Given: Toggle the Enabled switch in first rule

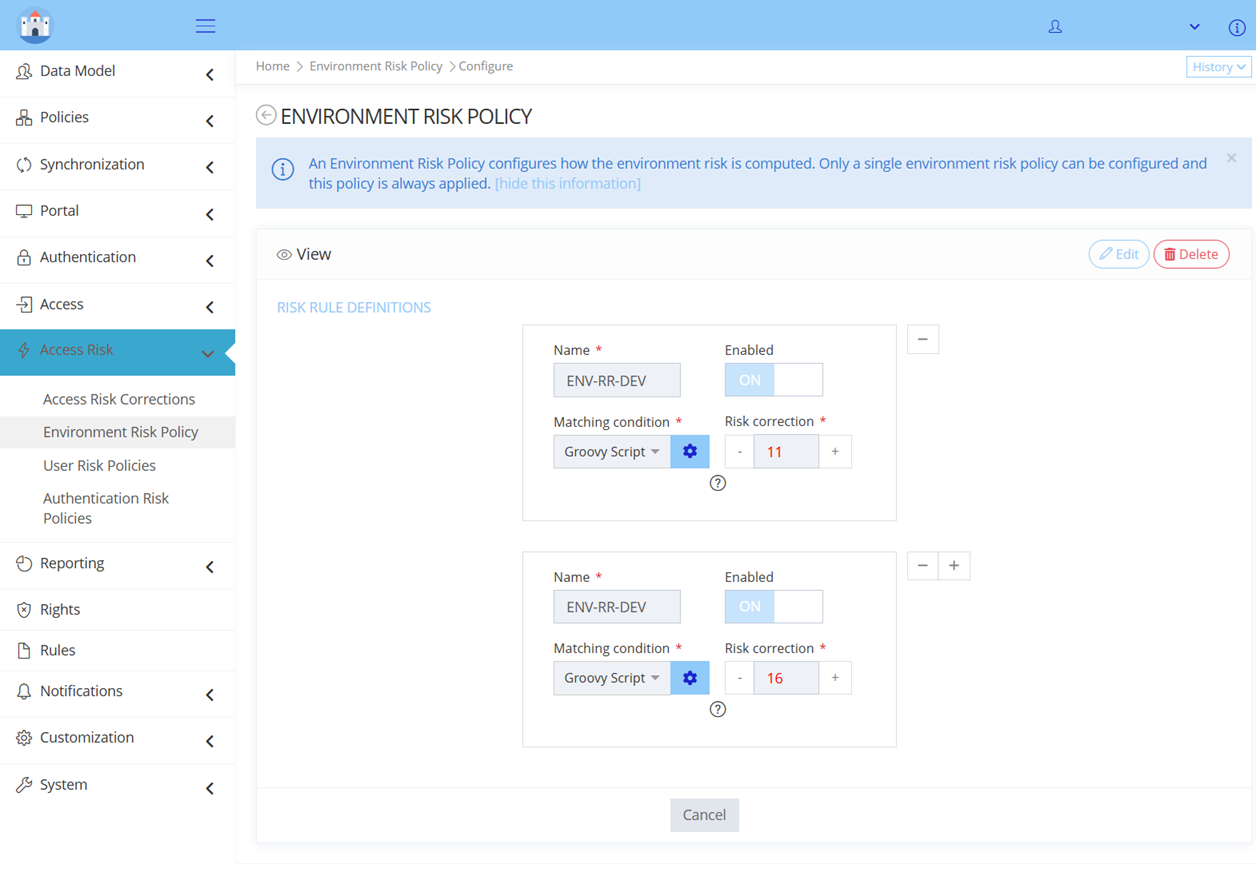Looking at the screenshot, I should click(x=773, y=380).
